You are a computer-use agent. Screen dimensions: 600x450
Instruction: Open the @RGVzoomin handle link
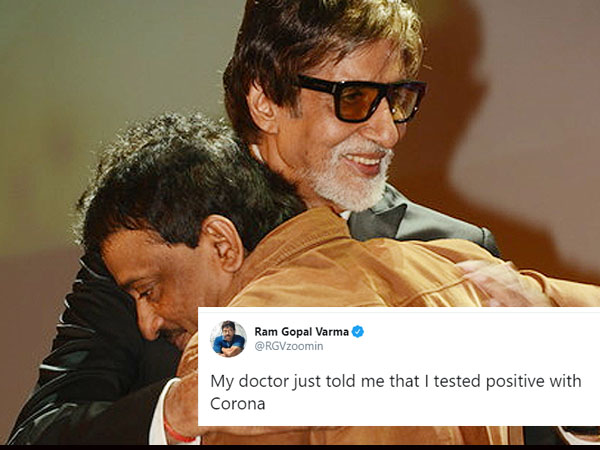pos(289,346)
